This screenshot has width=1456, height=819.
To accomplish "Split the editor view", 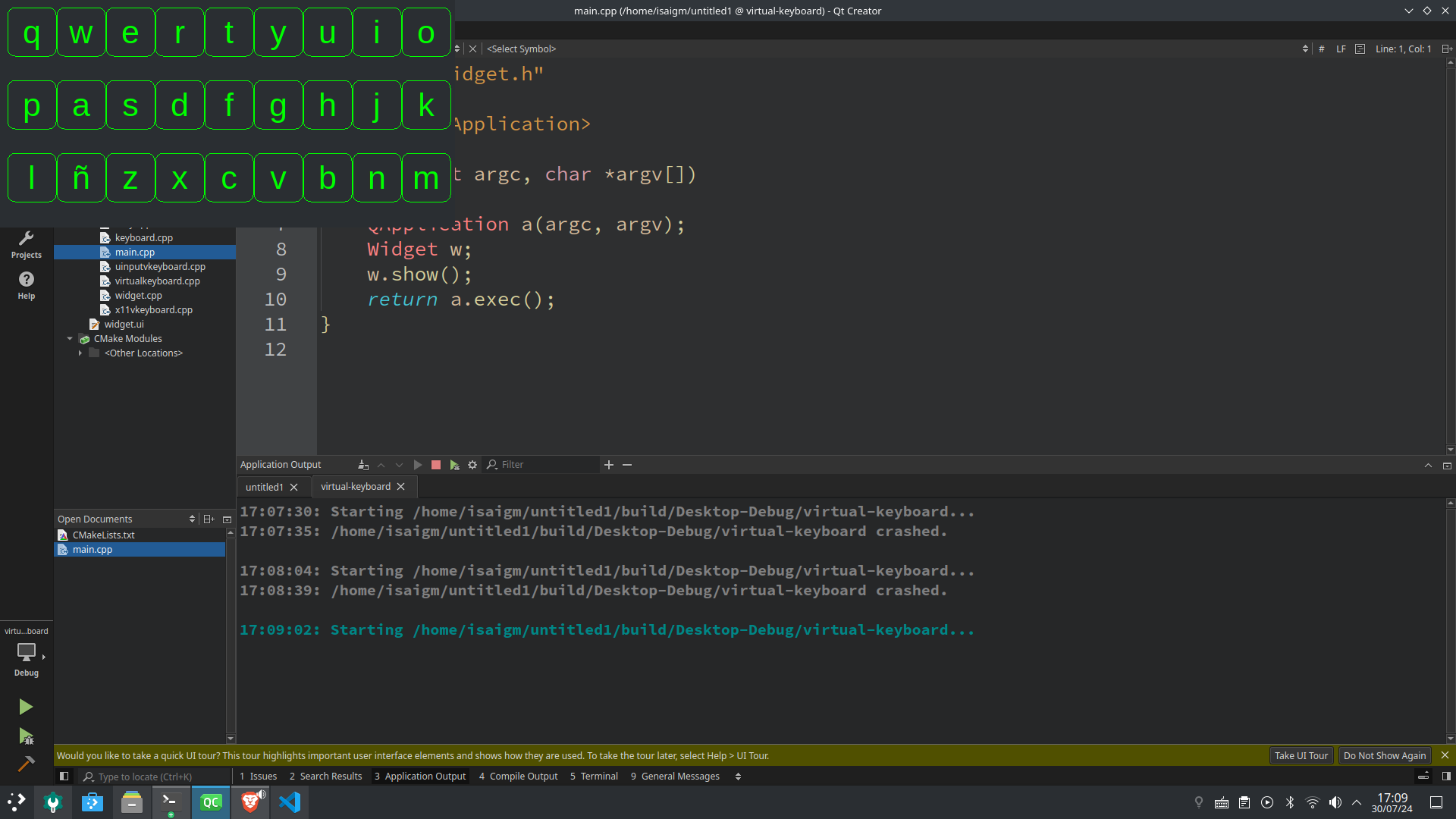I will point(1447,49).
